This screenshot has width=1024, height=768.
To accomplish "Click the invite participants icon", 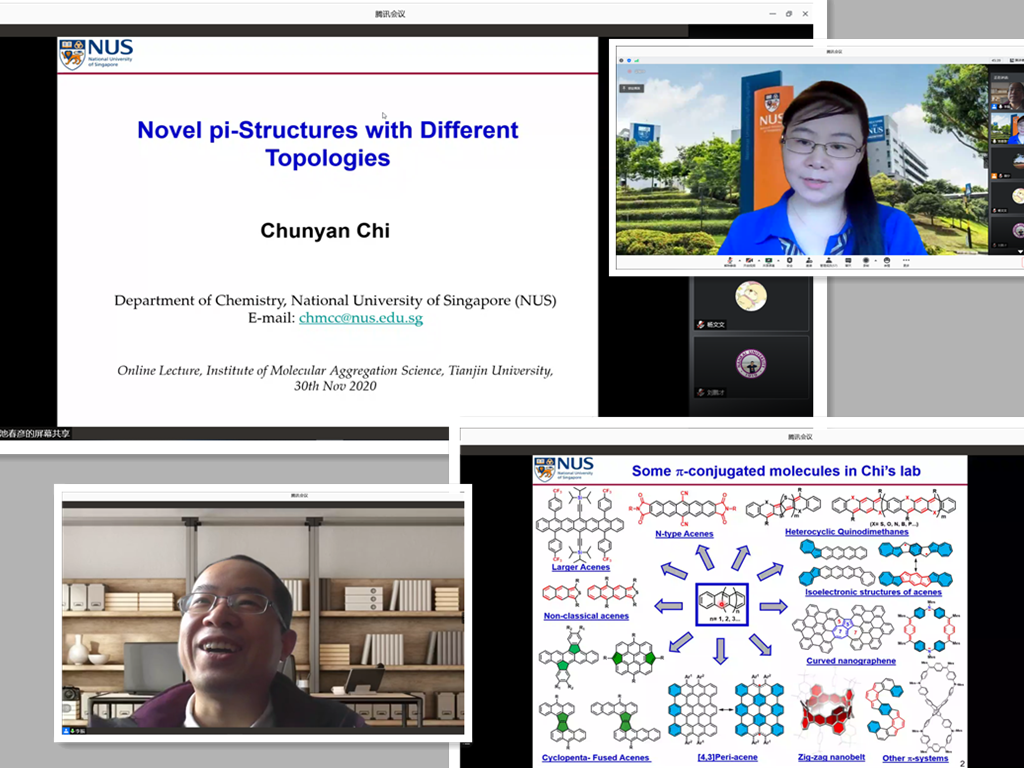I will tap(809, 260).
